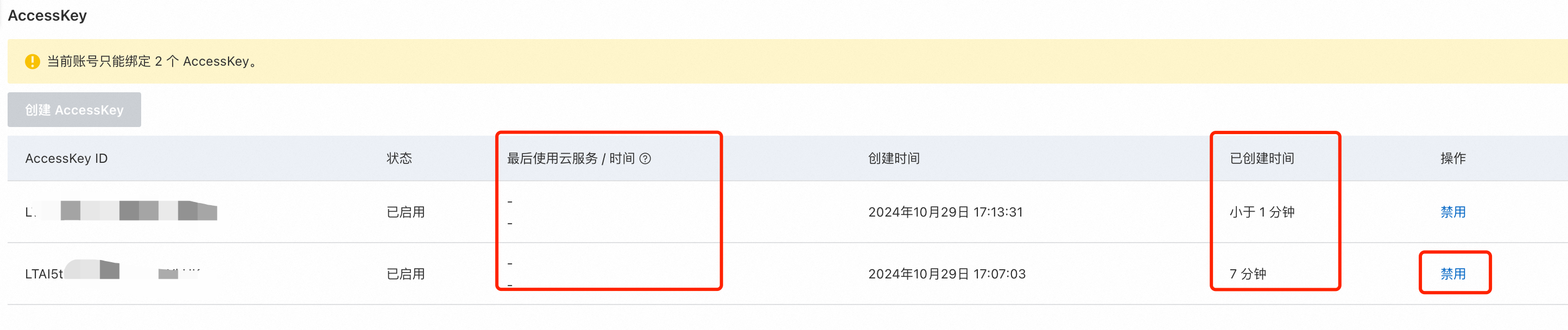The height and width of the screenshot is (330, 1568).
Task: Click 禁用 for the key created at 17:07:03
Action: click(1452, 274)
